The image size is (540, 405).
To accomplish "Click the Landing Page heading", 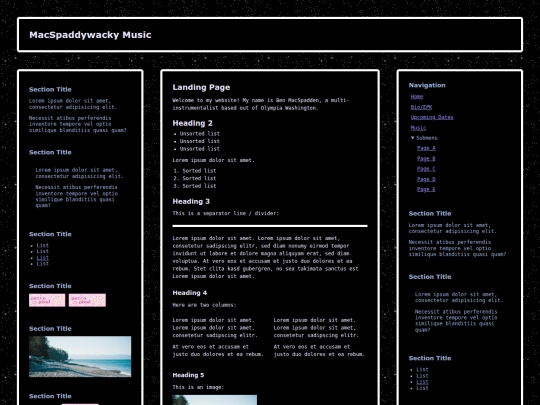I will 201,87.
